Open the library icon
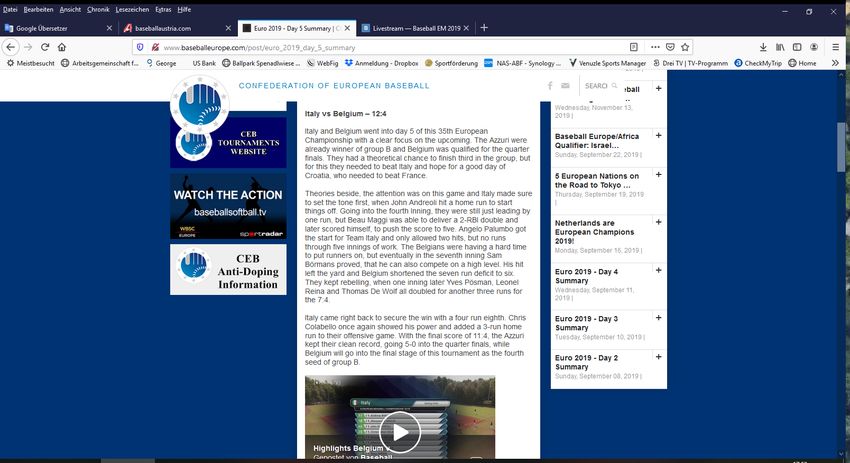 tap(780, 47)
